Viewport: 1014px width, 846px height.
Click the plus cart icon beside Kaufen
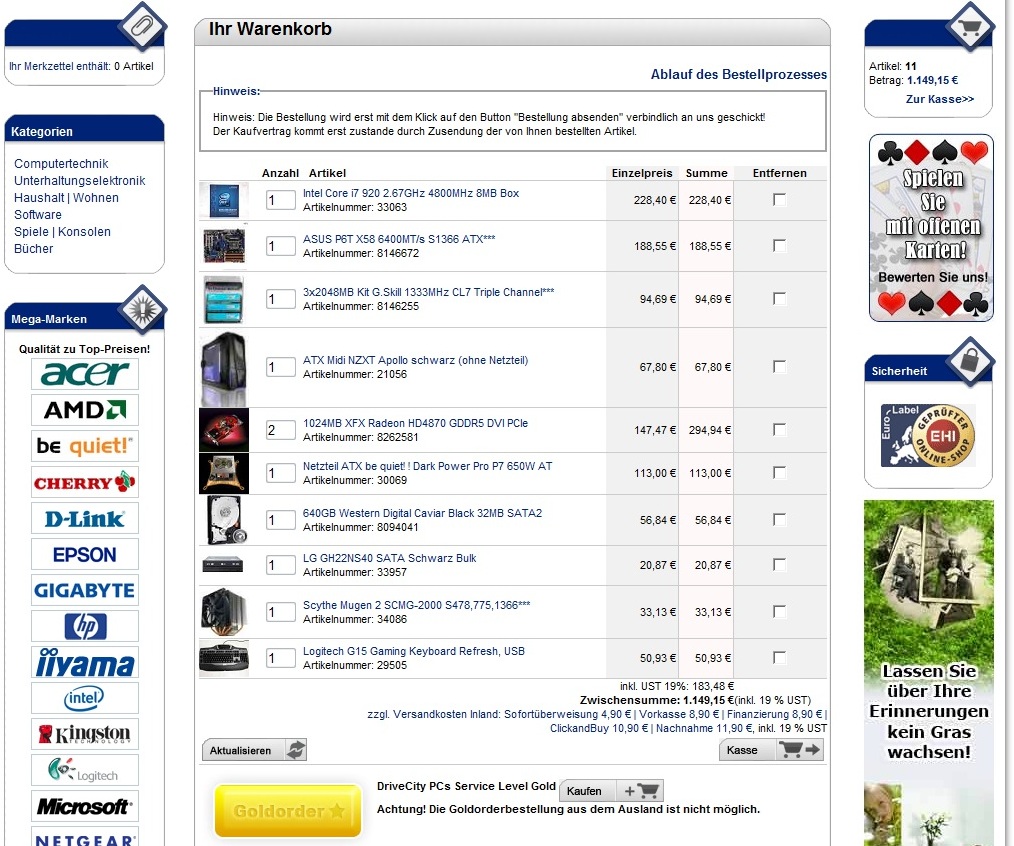click(x=641, y=791)
